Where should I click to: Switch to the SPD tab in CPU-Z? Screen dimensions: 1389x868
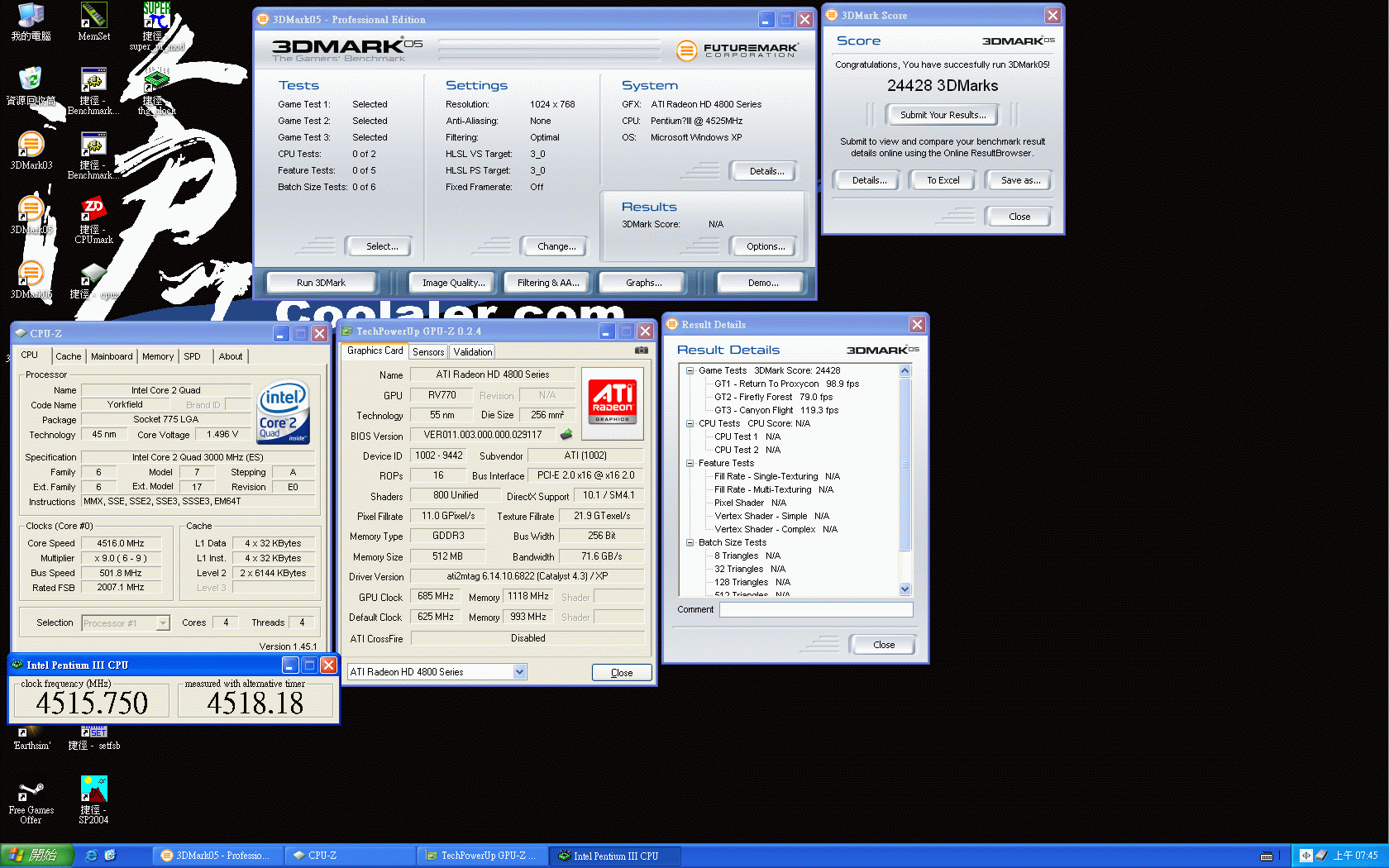click(192, 356)
